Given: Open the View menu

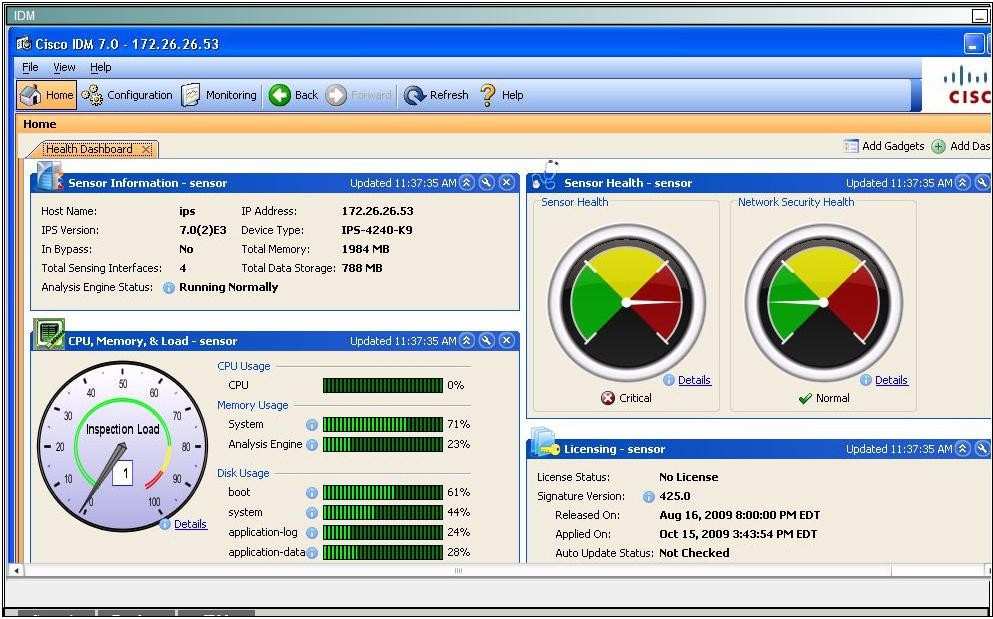Looking at the screenshot, I should [64, 67].
